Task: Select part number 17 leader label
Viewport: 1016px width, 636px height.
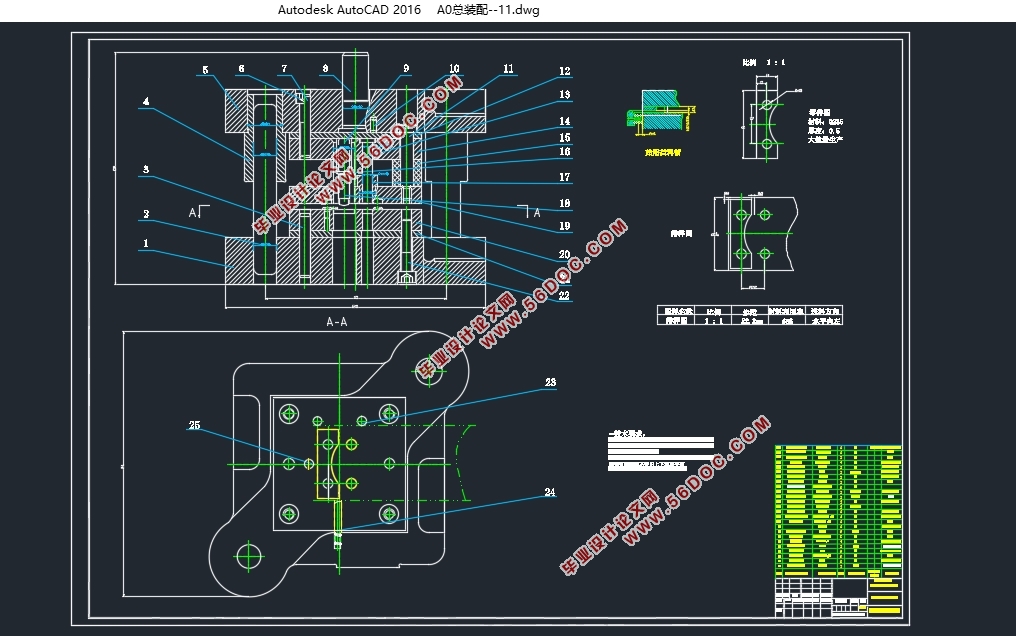Action: coord(565,178)
